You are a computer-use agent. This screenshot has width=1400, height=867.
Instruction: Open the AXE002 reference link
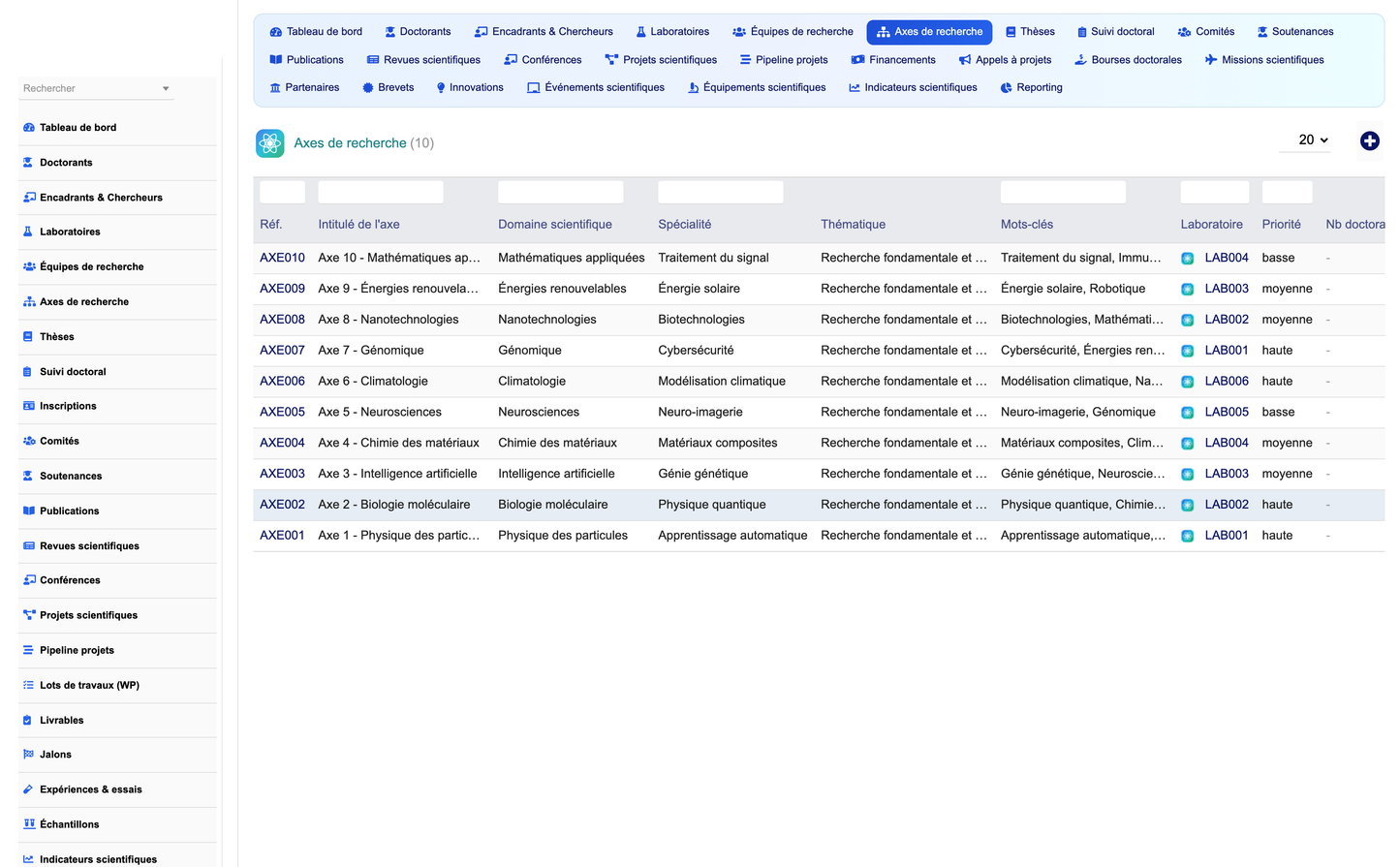click(x=282, y=505)
